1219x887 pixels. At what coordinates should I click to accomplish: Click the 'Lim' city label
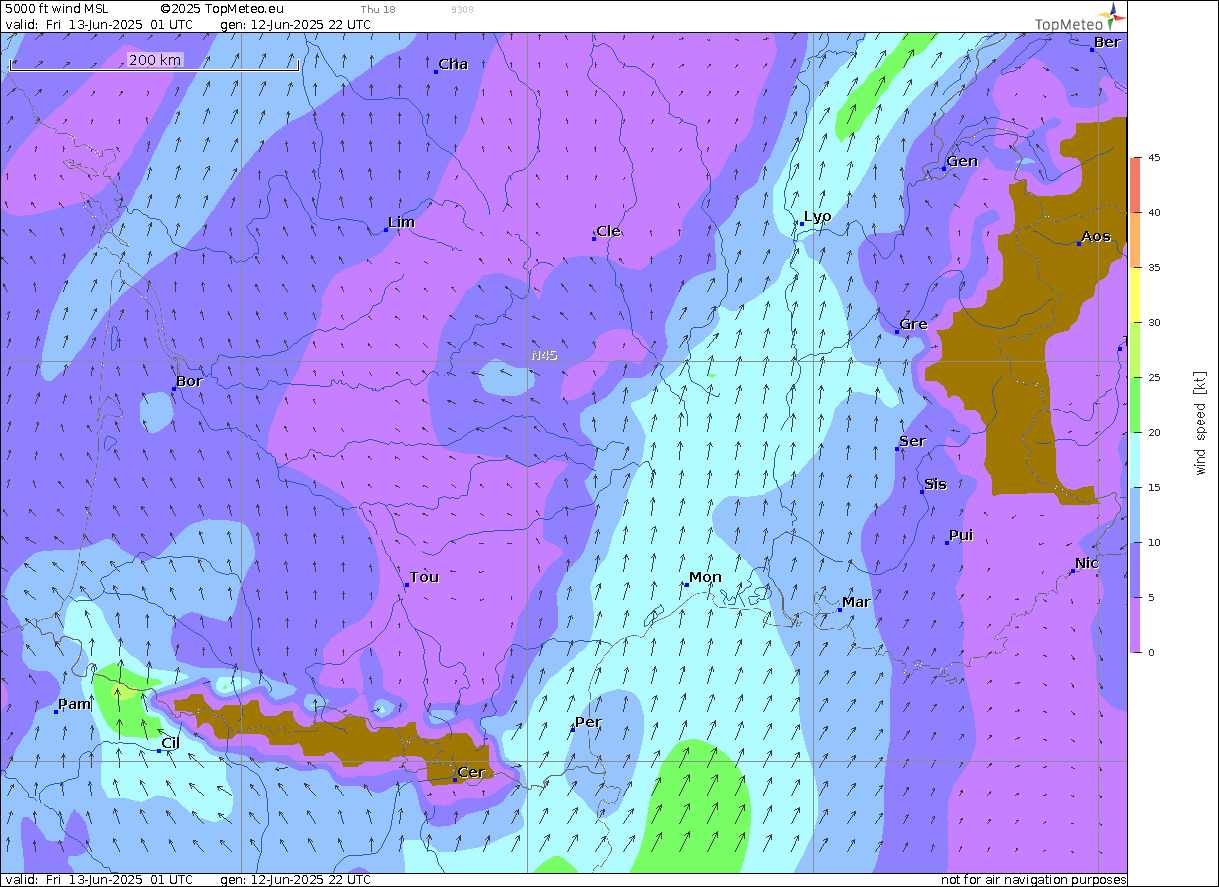[x=401, y=222]
